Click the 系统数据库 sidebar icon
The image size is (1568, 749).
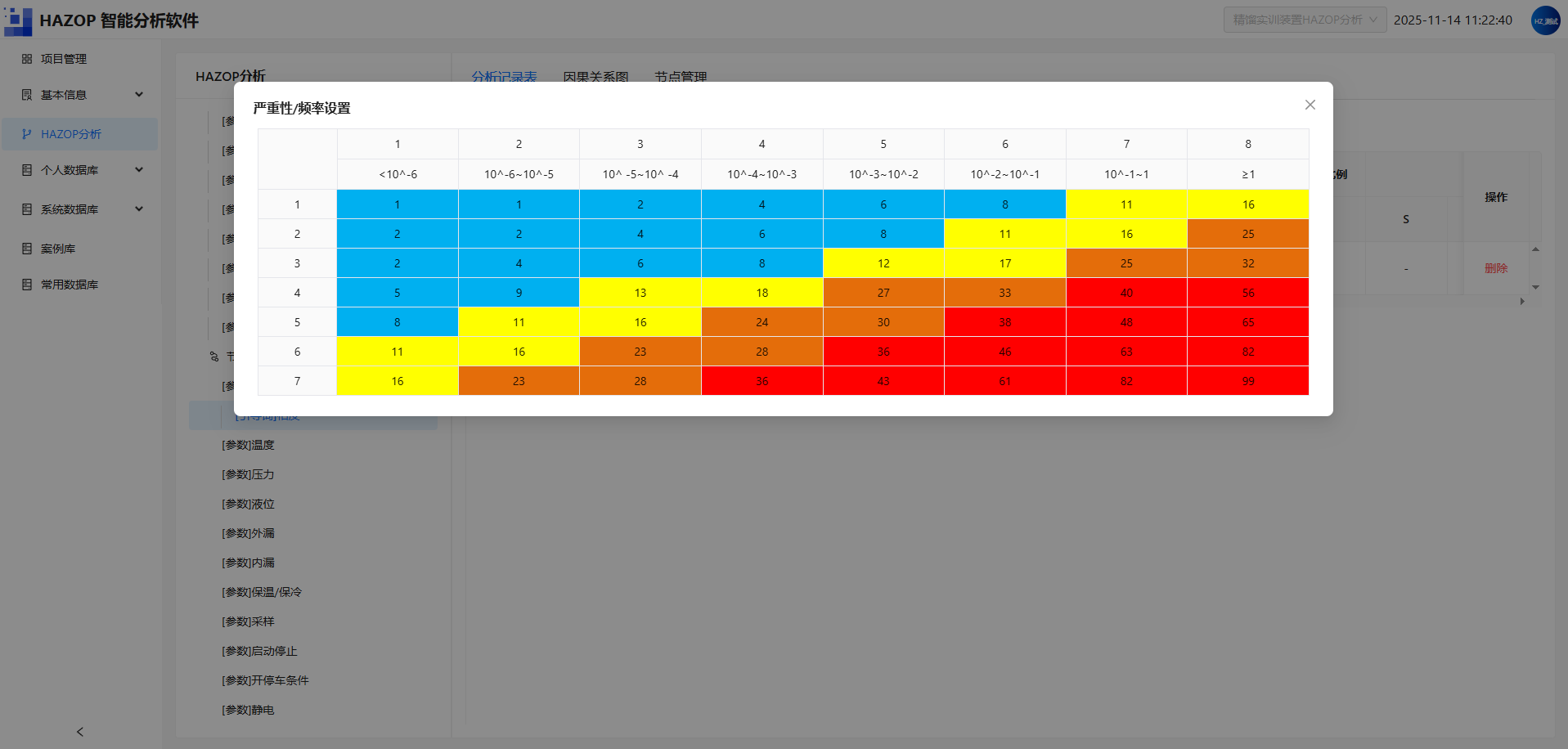coord(27,209)
